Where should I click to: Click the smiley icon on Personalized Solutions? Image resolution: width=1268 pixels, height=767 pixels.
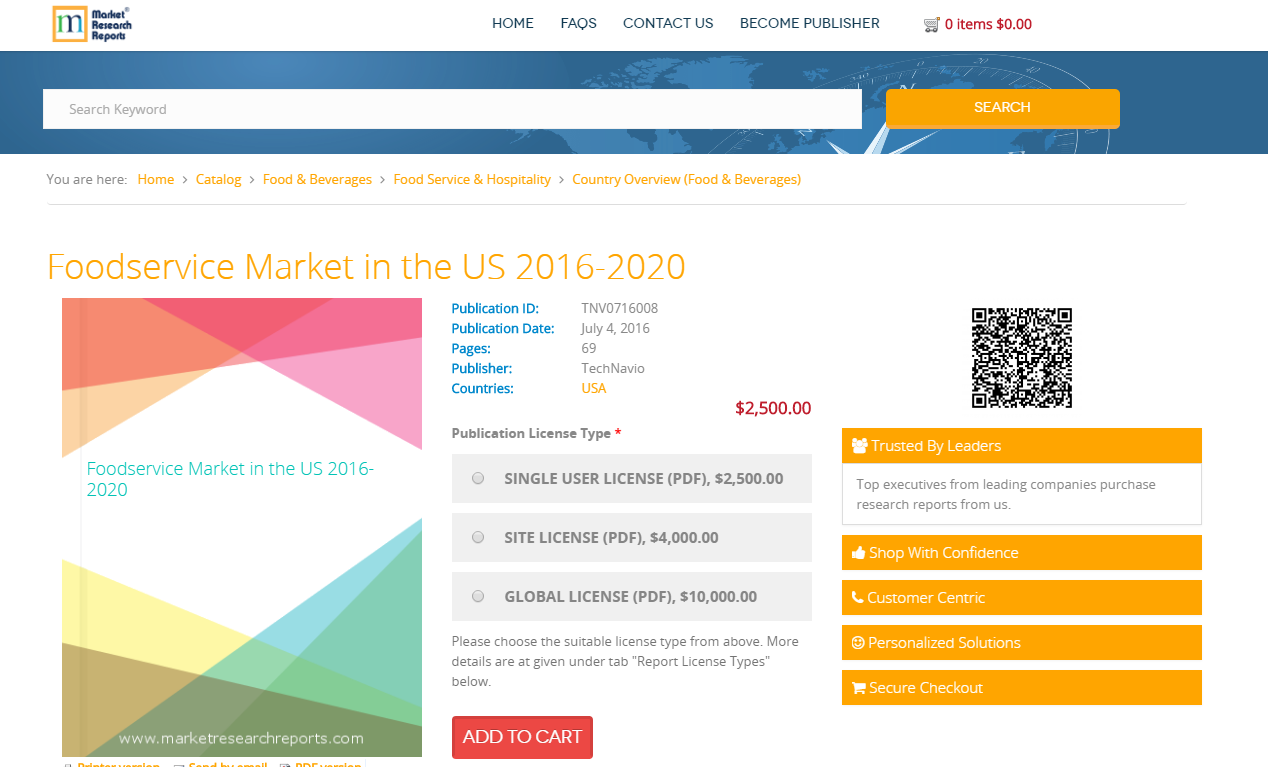tap(857, 642)
